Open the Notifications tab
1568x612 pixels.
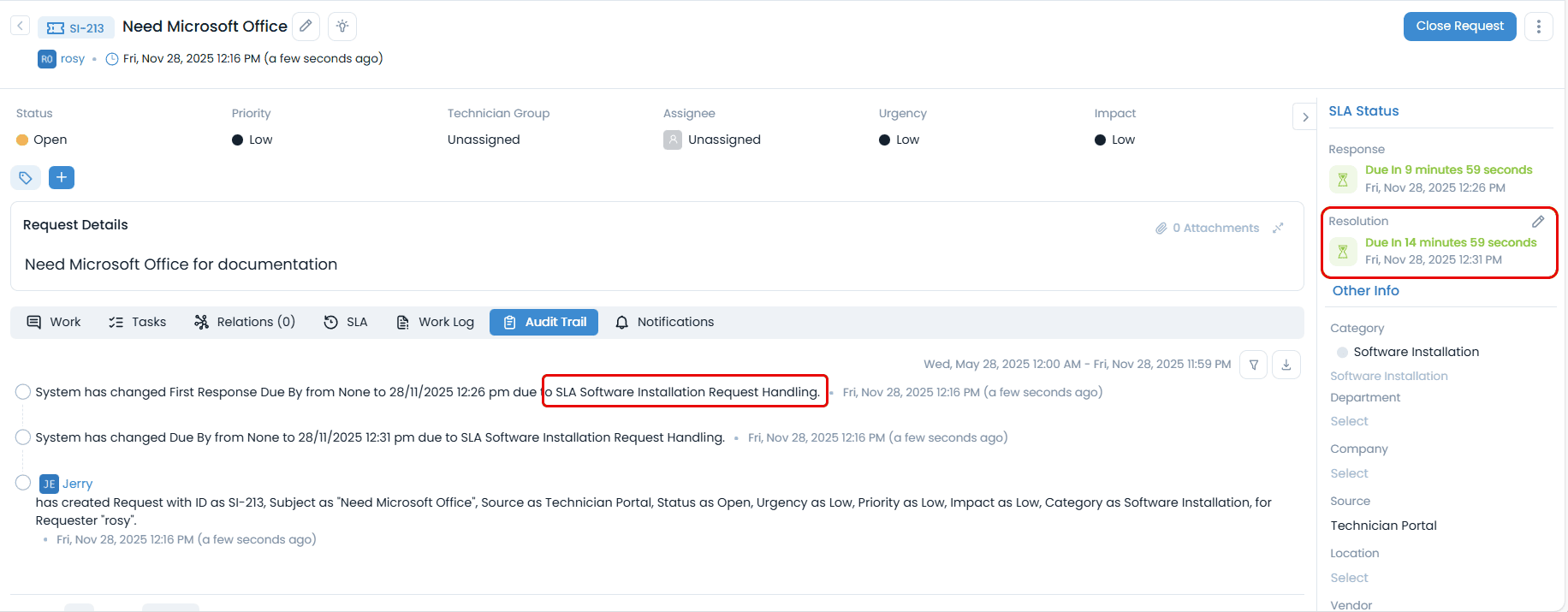pyautogui.click(x=664, y=322)
